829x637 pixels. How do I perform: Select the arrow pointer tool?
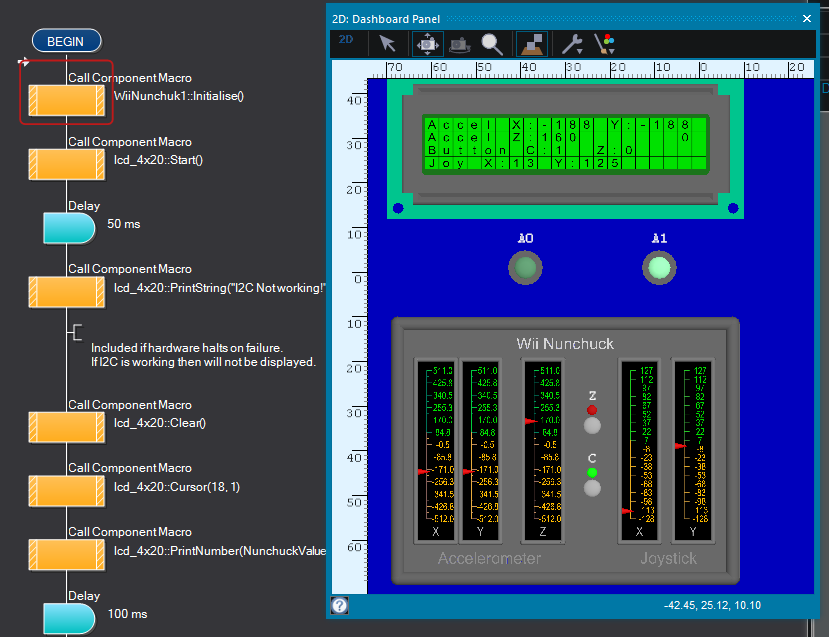[388, 43]
